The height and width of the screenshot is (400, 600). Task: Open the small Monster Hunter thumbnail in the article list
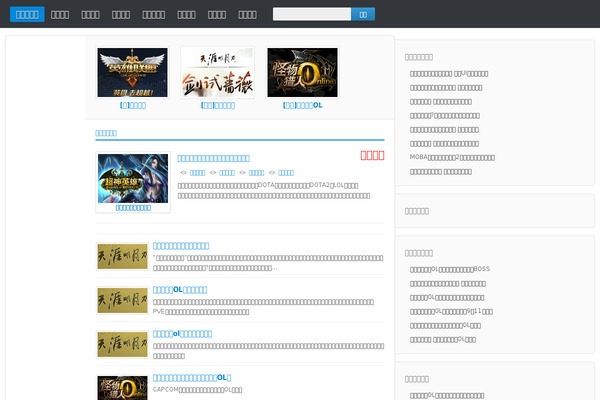pyautogui.click(x=122, y=388)
